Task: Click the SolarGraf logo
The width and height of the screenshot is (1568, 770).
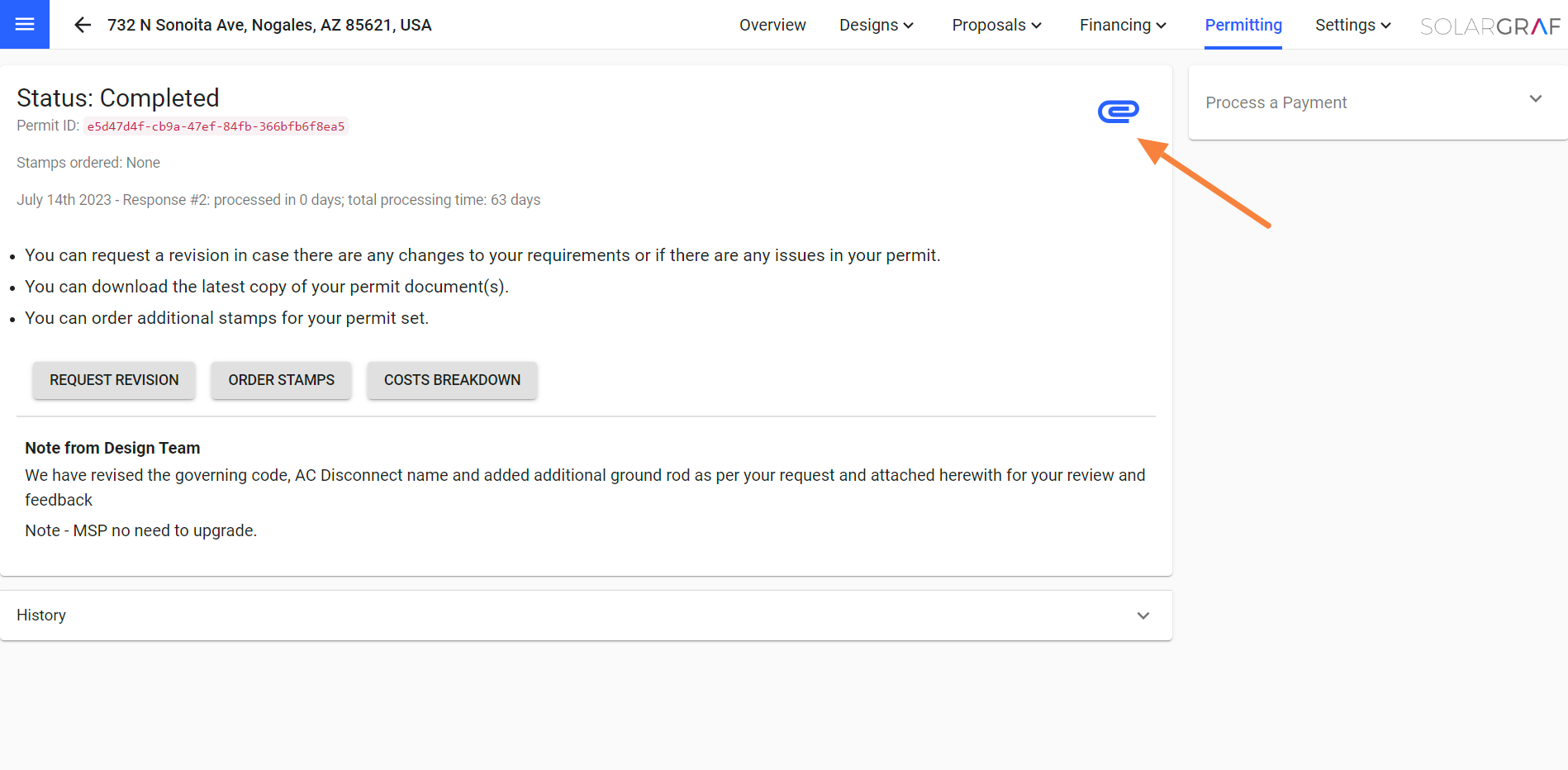Action: pyautogui.click(x=1490, y=25)
